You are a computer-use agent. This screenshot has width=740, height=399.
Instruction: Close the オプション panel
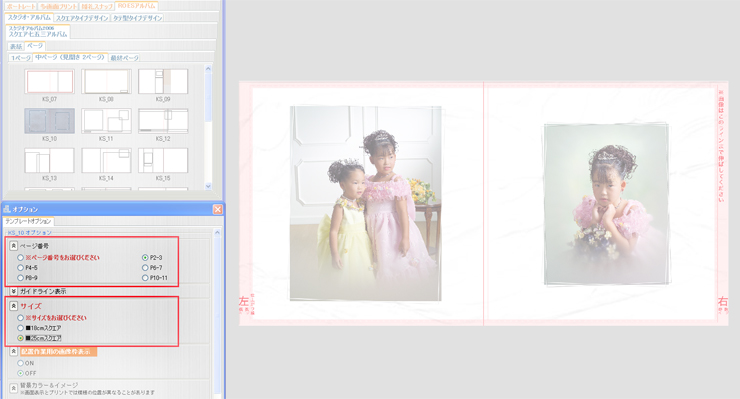[x=218, y=209]
